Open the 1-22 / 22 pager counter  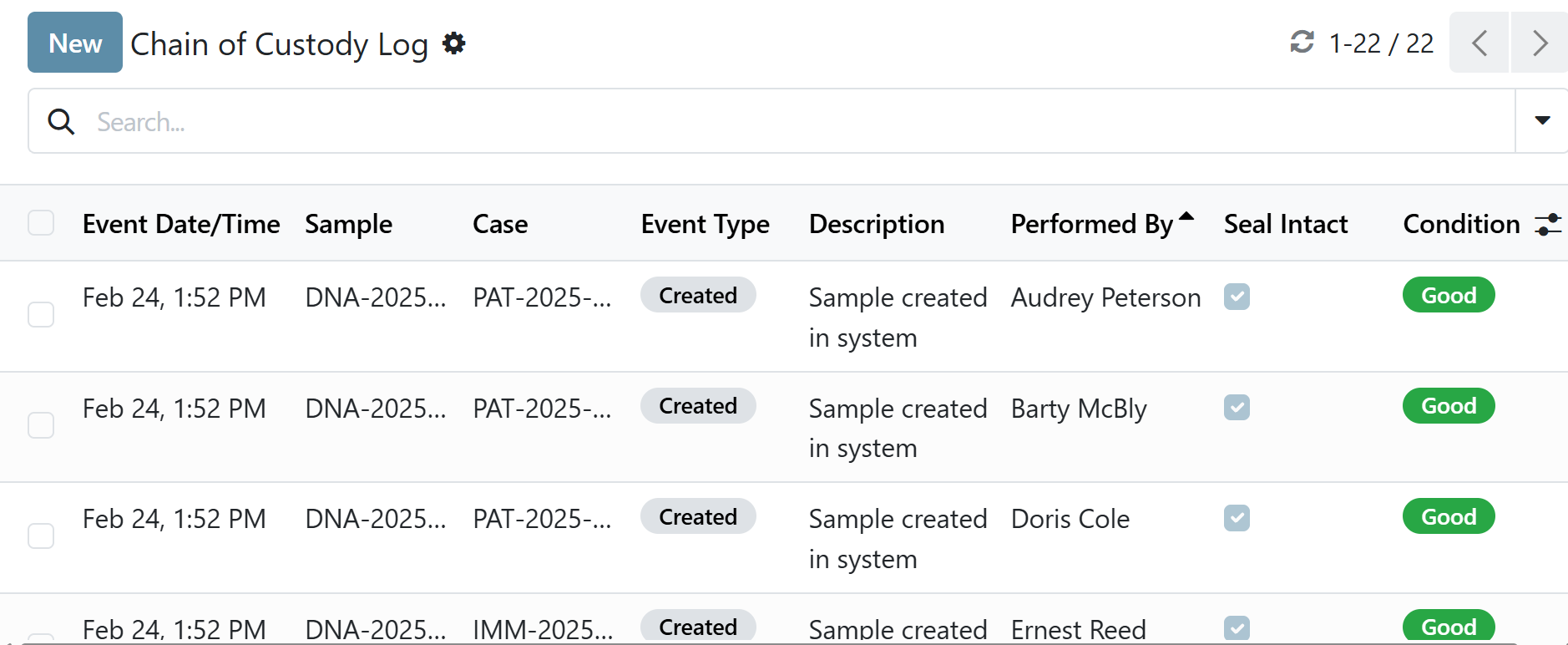(1381, 43)
